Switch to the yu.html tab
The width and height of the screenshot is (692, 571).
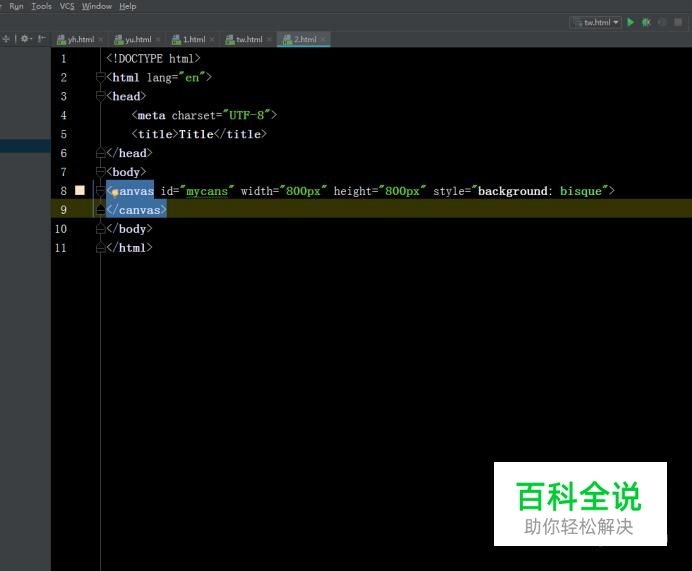[138, 40]
